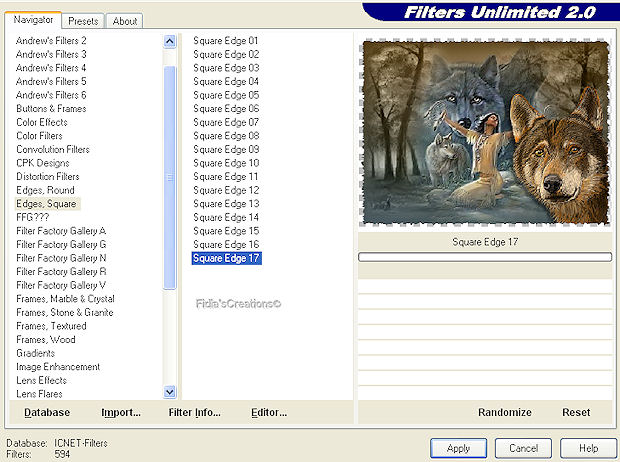Choose Square Edge 02 filter
This screenshot has width=620, height=462.
[226, 54]
